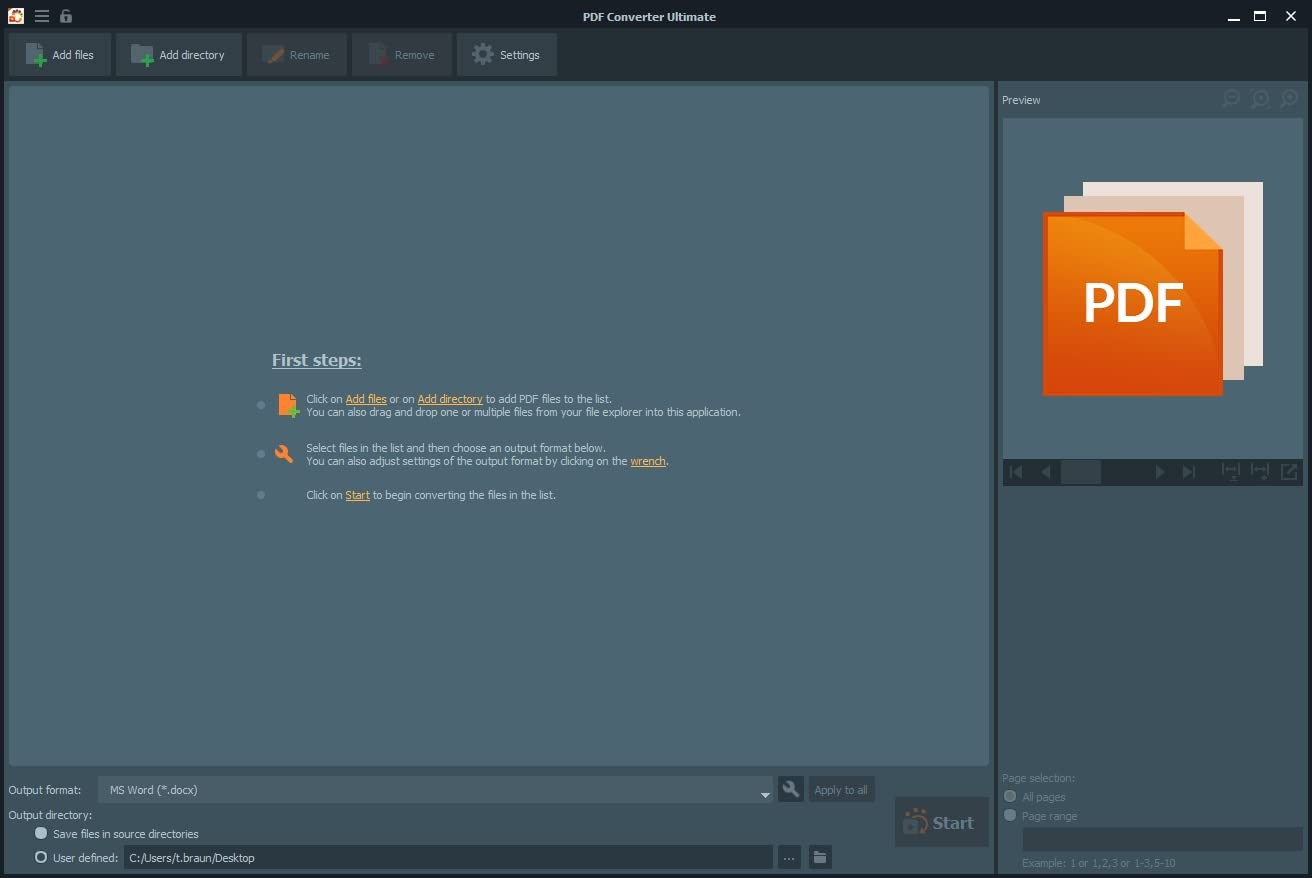The height and width of the screenshot is (878, 1312).
Task: Go to first page in preview
Action: tap(1016, 472)
